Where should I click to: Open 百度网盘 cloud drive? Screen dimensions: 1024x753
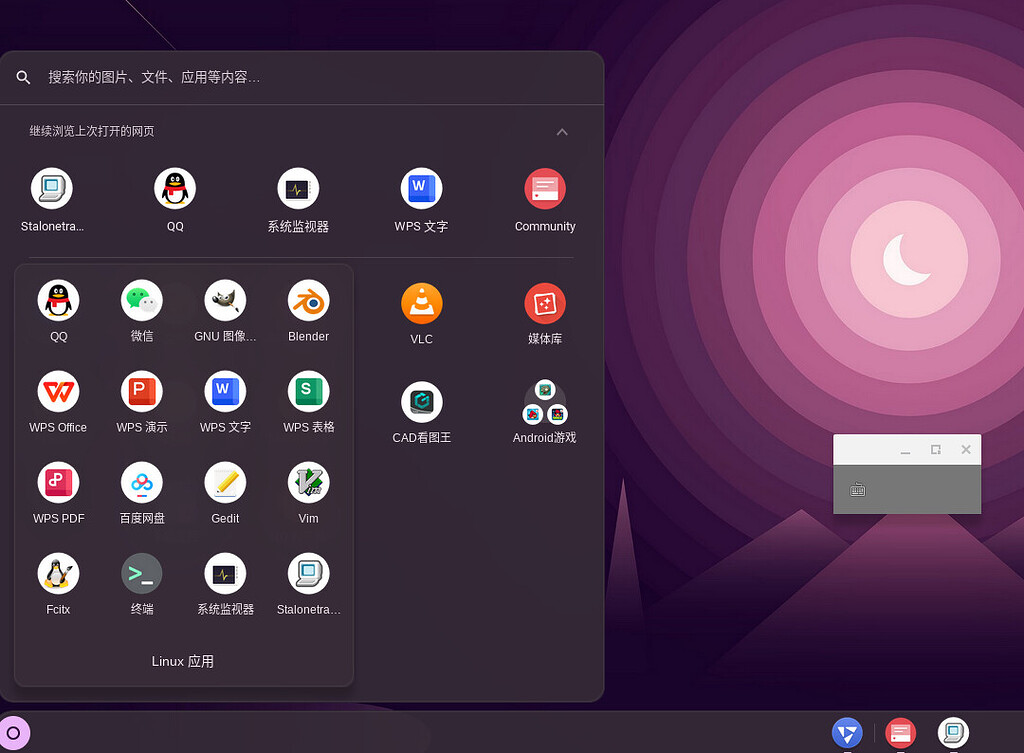click(141, 483)
